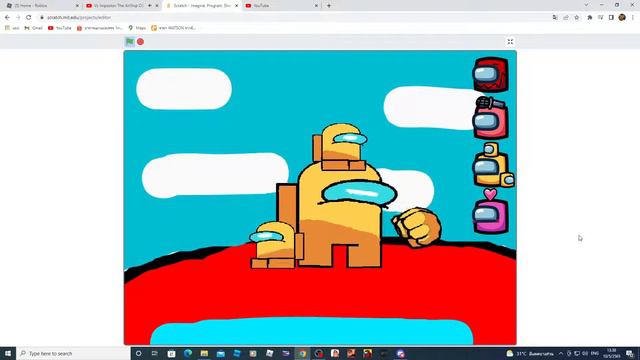640x360 pixels.
Task: Open the media control/reading list icon
Action: (x=600, y=18)
